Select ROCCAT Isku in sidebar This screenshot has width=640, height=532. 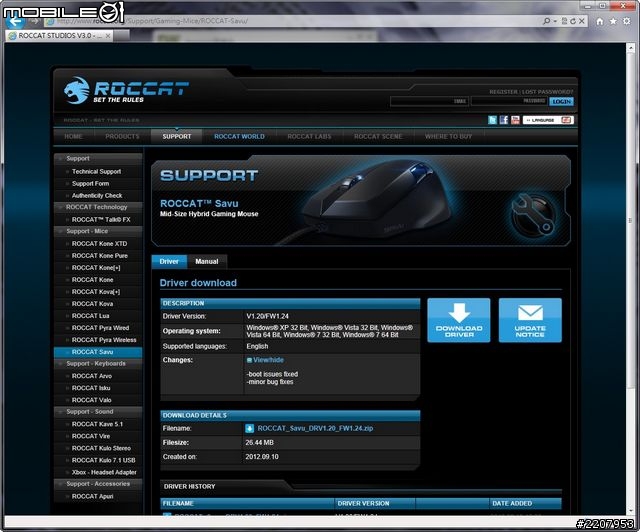coord(91,388)
